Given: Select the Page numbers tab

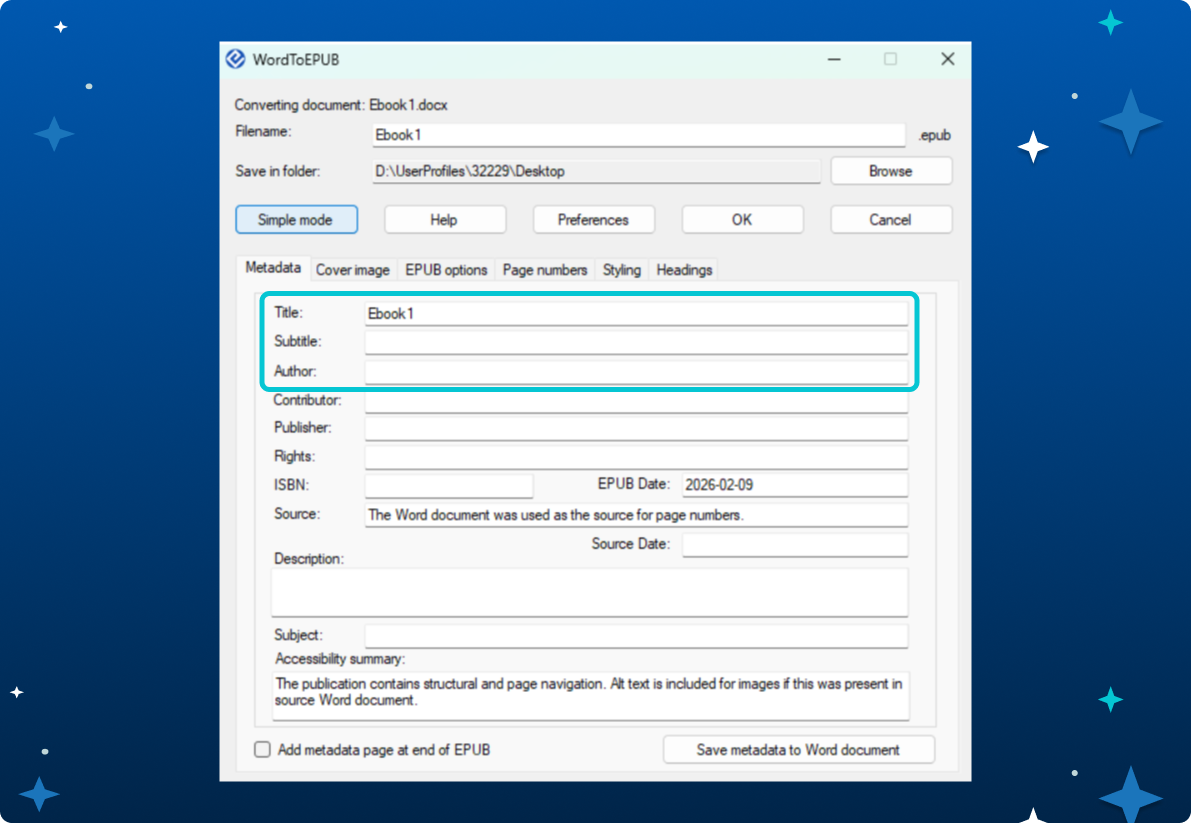Looking at the screenshot, I should coord(545,270).
